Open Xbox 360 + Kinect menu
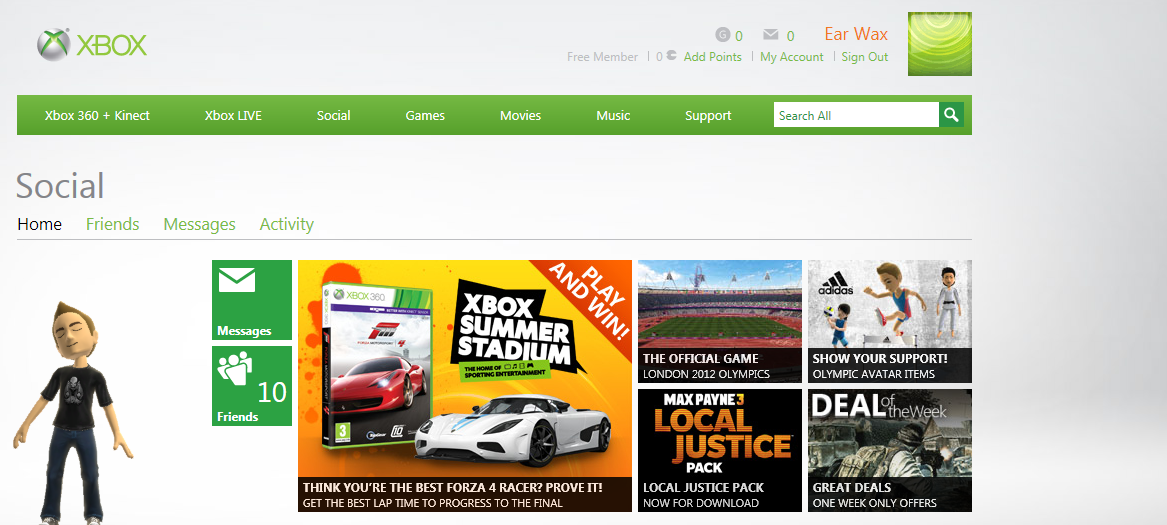This screenshot has width=1167, height=525. click(97, 115)
